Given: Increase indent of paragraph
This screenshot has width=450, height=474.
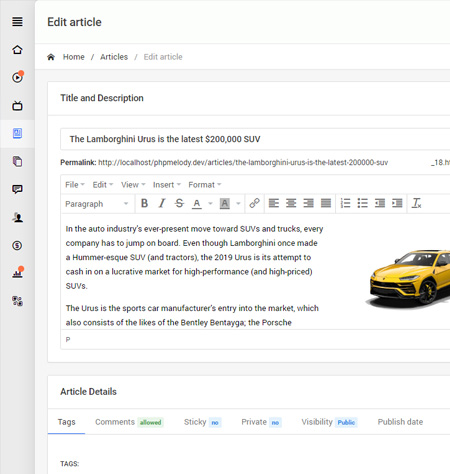Looking at the screenshot, I should [x=397, y=203].
